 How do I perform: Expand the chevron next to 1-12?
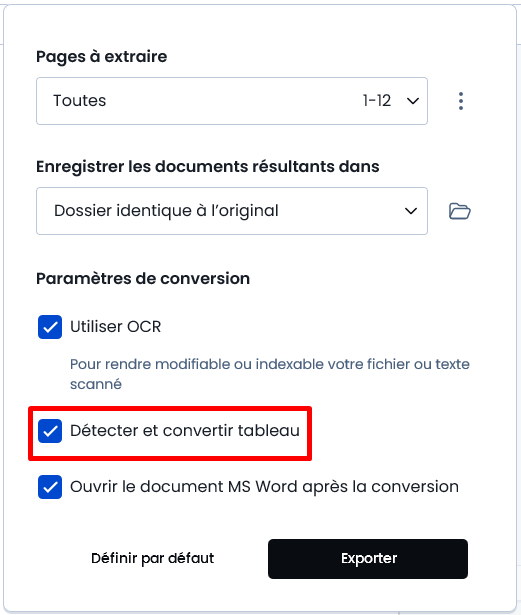click(413, 101)
